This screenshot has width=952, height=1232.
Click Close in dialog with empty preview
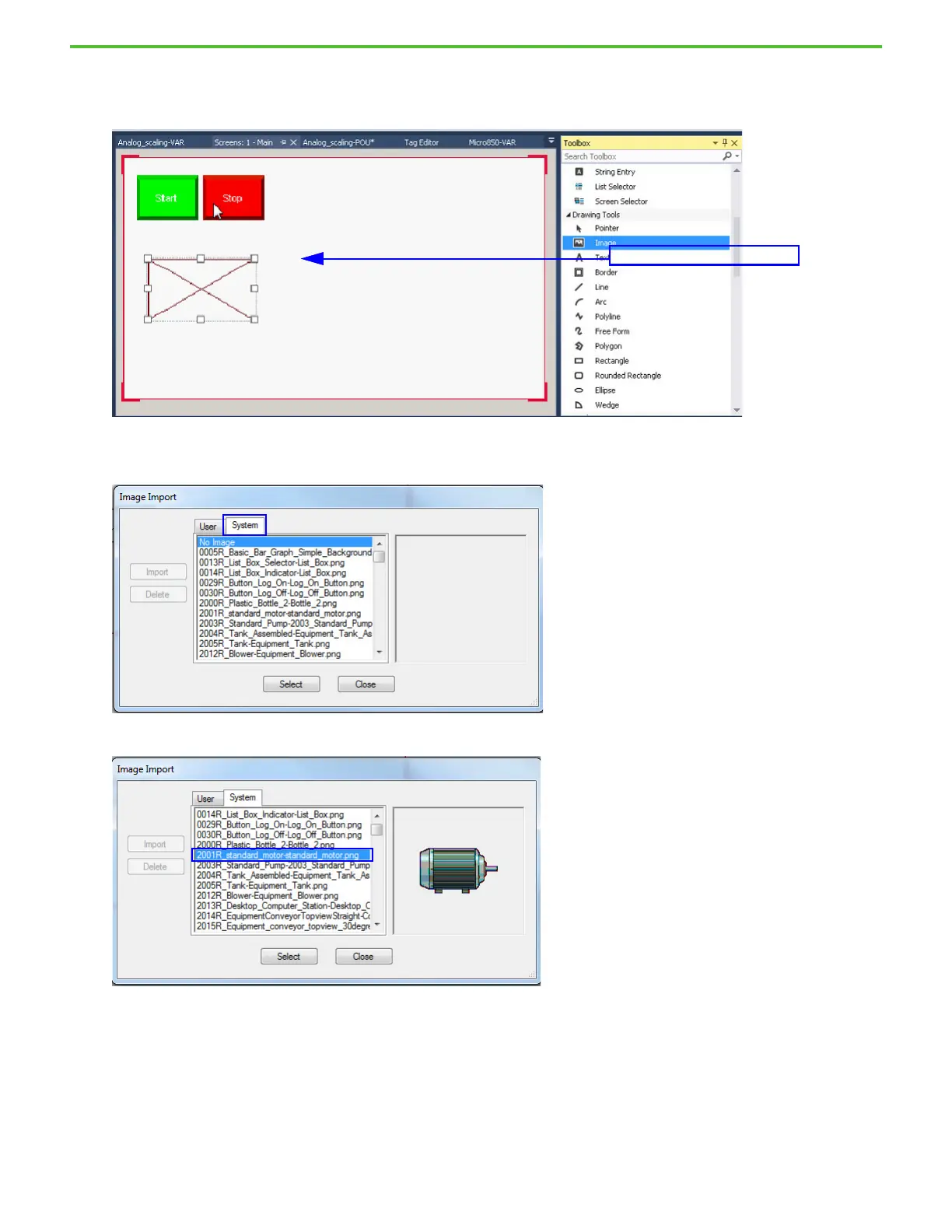tap(366, 684)
